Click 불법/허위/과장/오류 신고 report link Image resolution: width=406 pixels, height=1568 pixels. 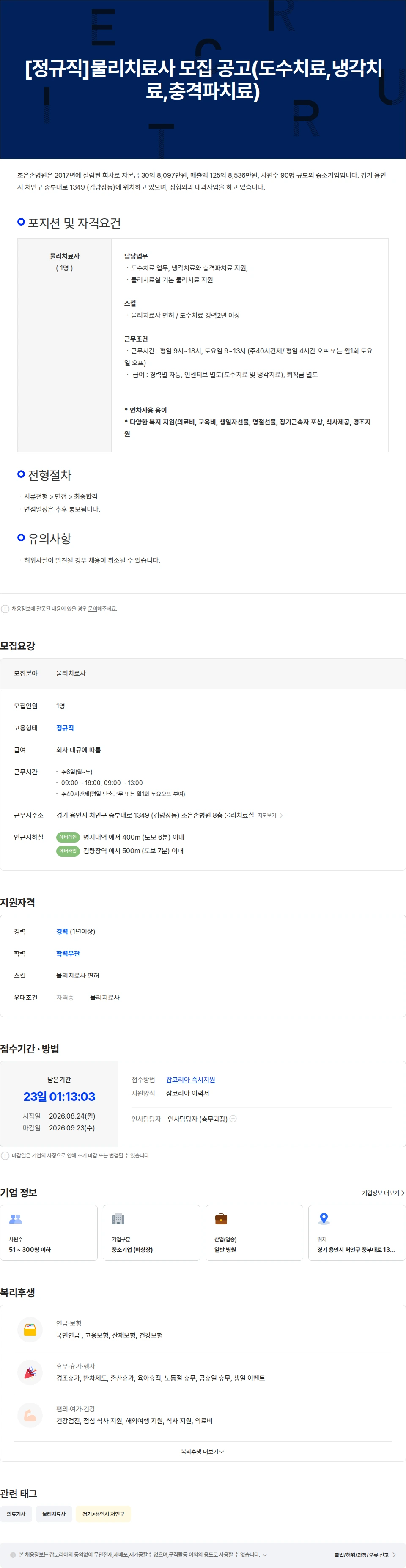[x=365, y=1554]
